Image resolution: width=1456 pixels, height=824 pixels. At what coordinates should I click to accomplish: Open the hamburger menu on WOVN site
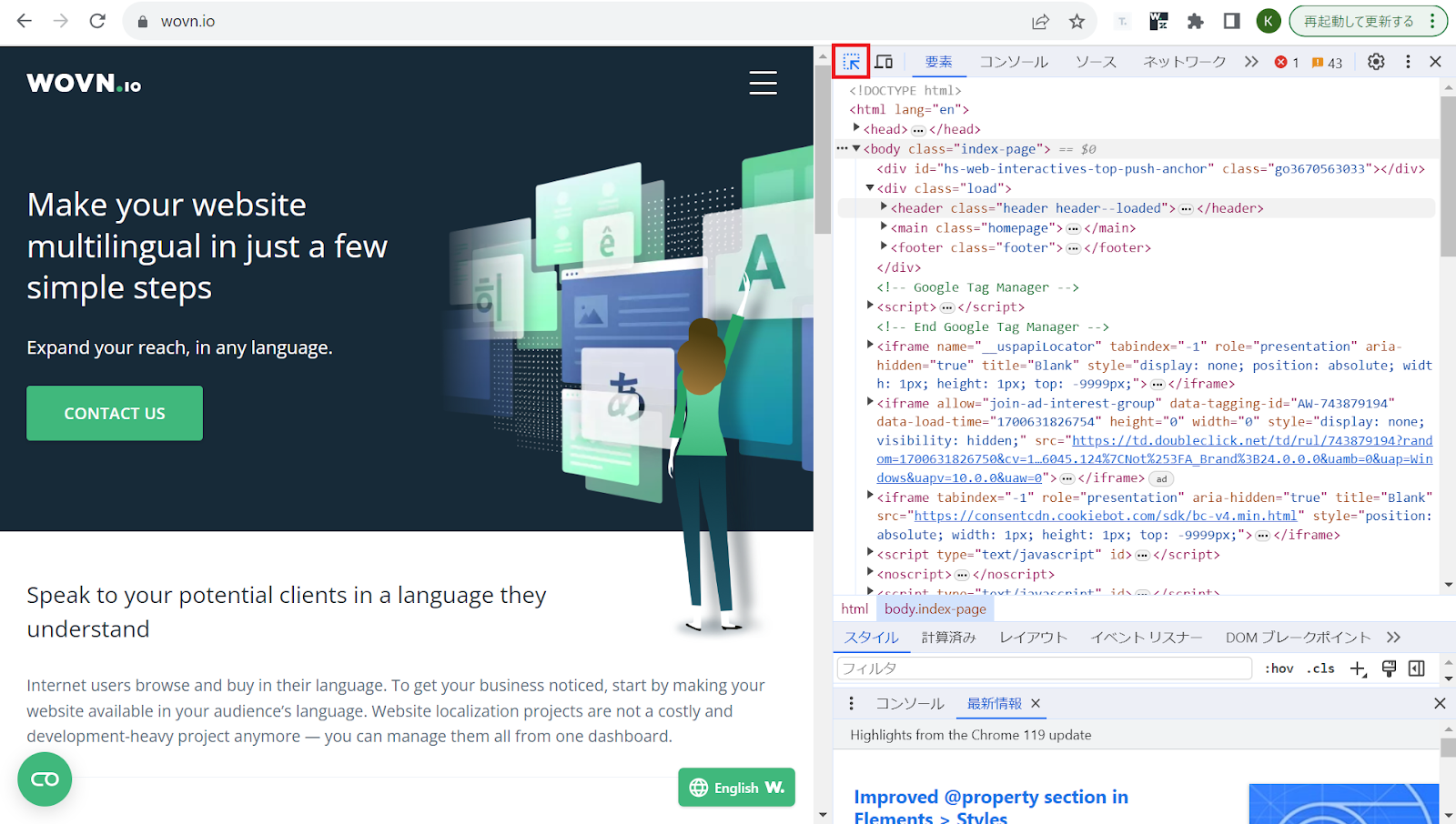[763, 83]
